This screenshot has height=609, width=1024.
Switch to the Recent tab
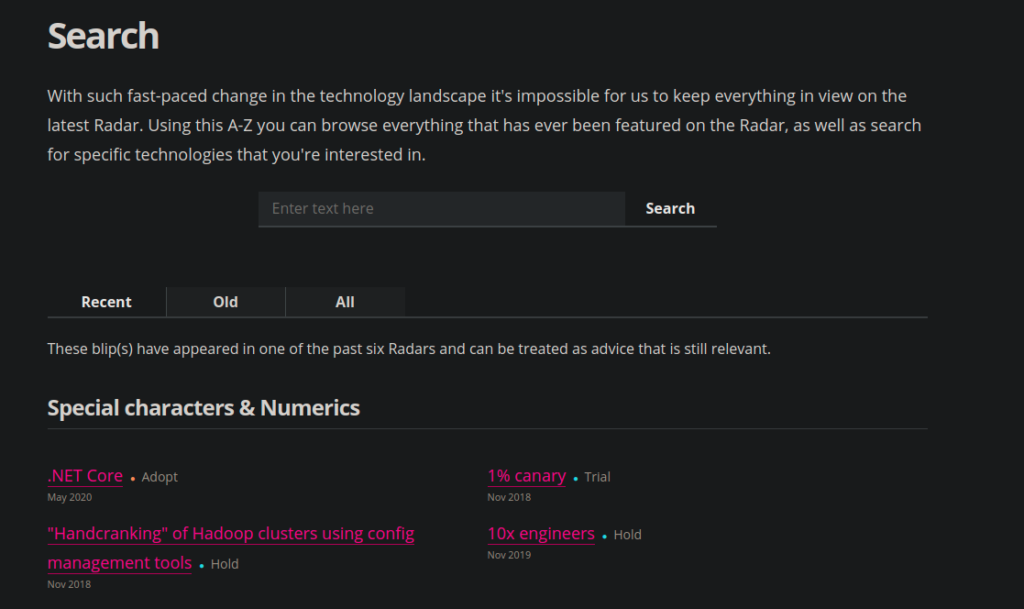[106, 302]
